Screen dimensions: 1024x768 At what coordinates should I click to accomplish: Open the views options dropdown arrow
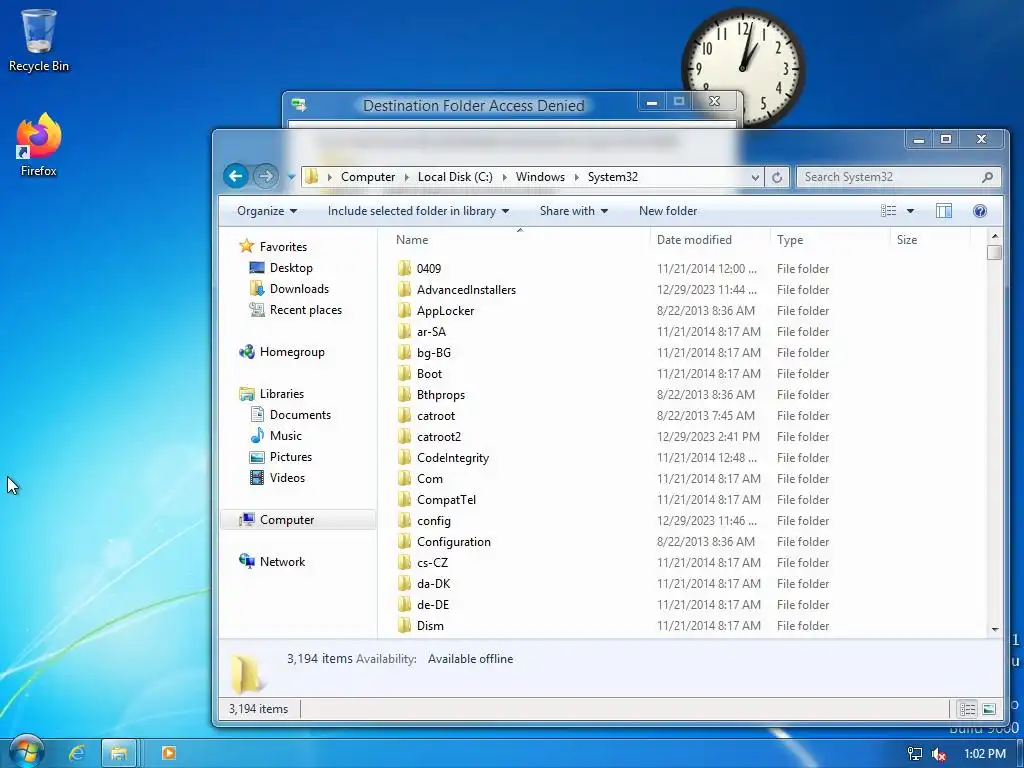(x=910, y=211)
